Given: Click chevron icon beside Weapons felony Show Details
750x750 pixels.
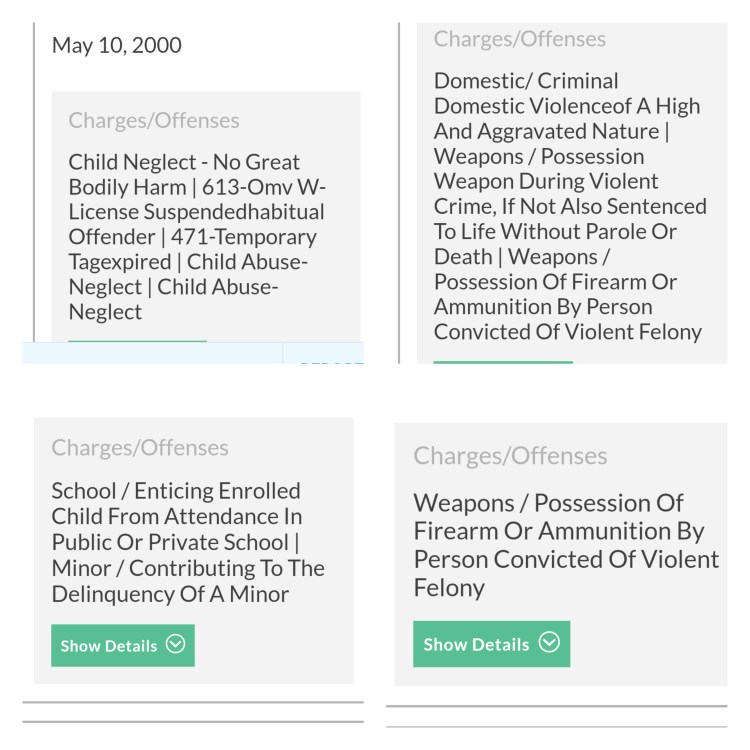Looking at the screenshot, I should [x=549, y=643].
